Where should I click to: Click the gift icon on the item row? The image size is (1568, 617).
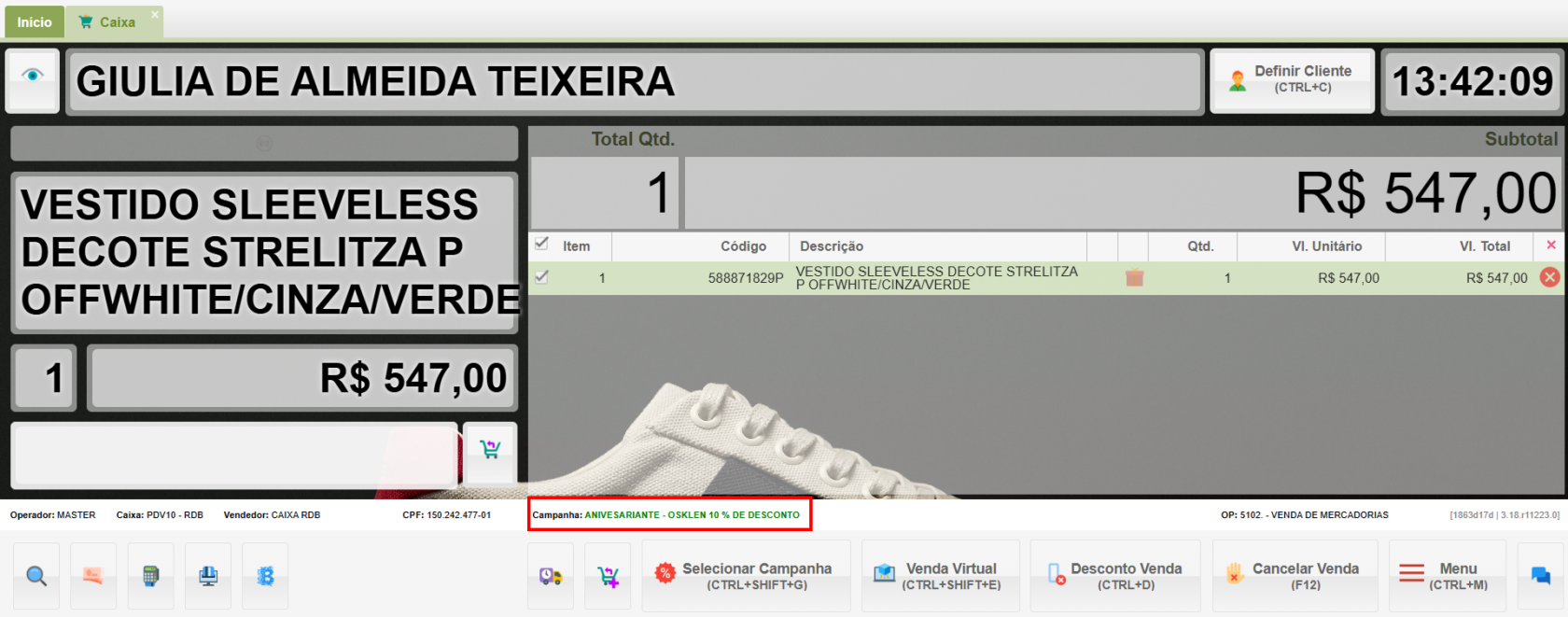1134,277
